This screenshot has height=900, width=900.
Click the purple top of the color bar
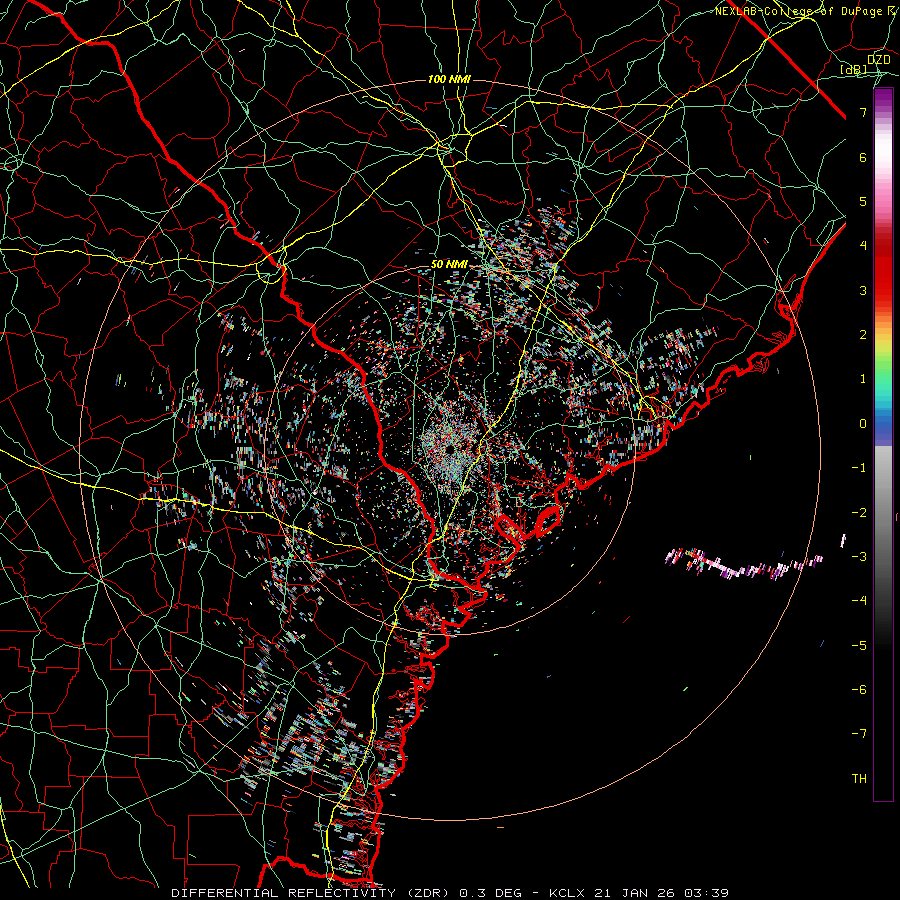(x=883, y=98)
